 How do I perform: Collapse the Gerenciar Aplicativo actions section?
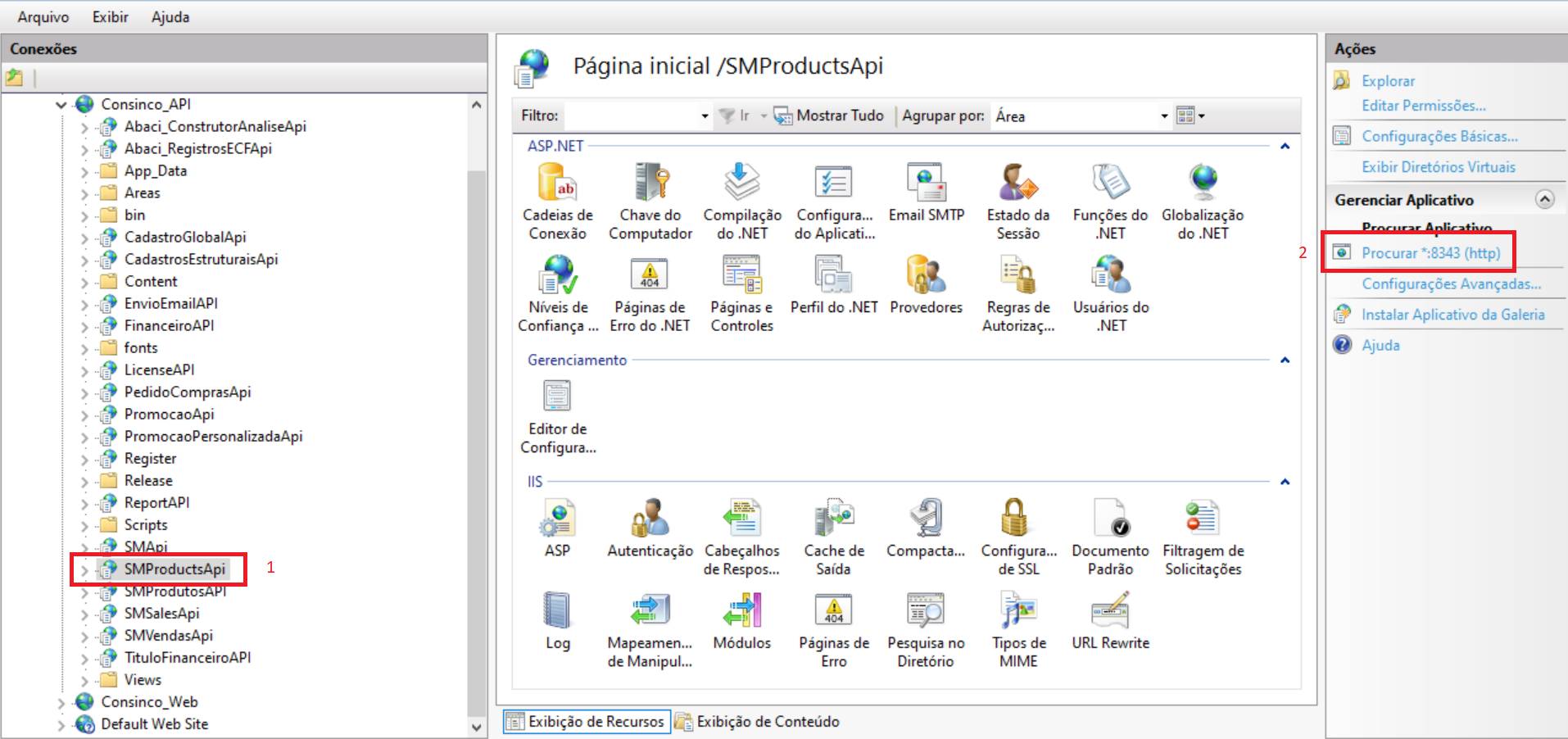tap(1544, 199)
